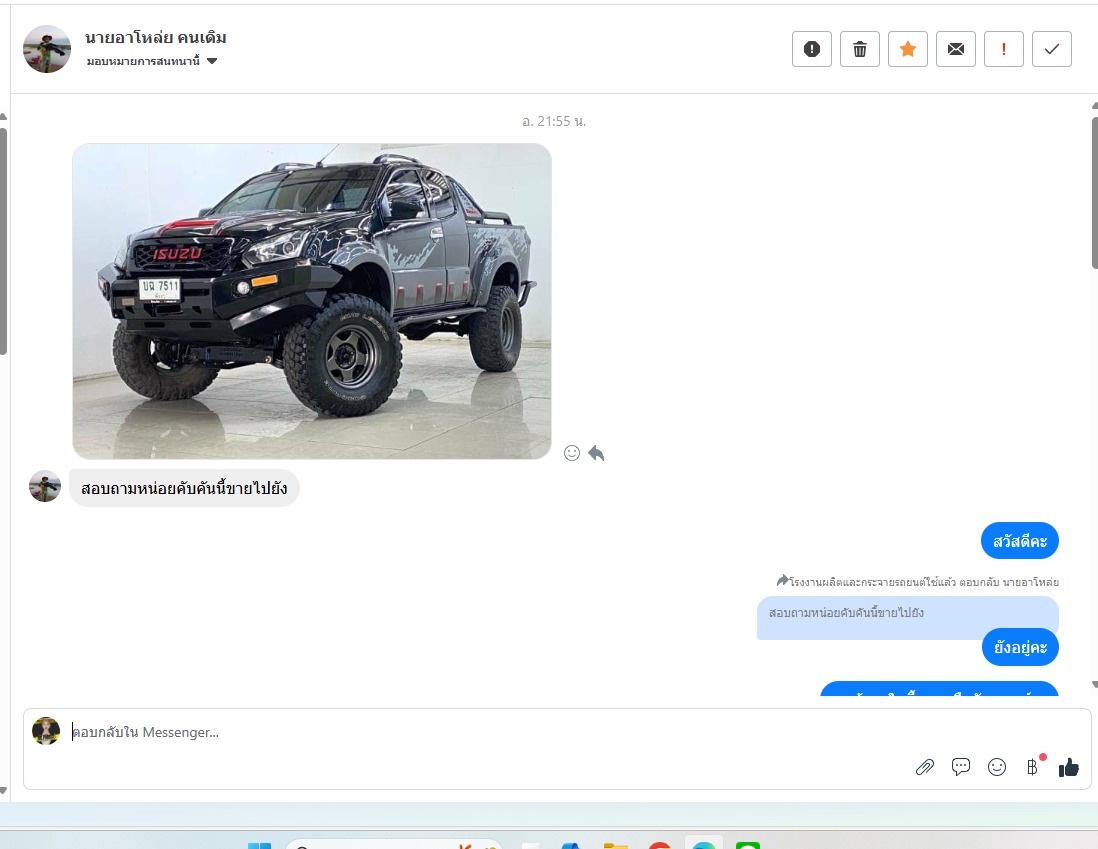Viewport: 1098px width, 849px height.
Task: Select the sent message ยังอยู่คะ
Action: [x=1020, y=647]
